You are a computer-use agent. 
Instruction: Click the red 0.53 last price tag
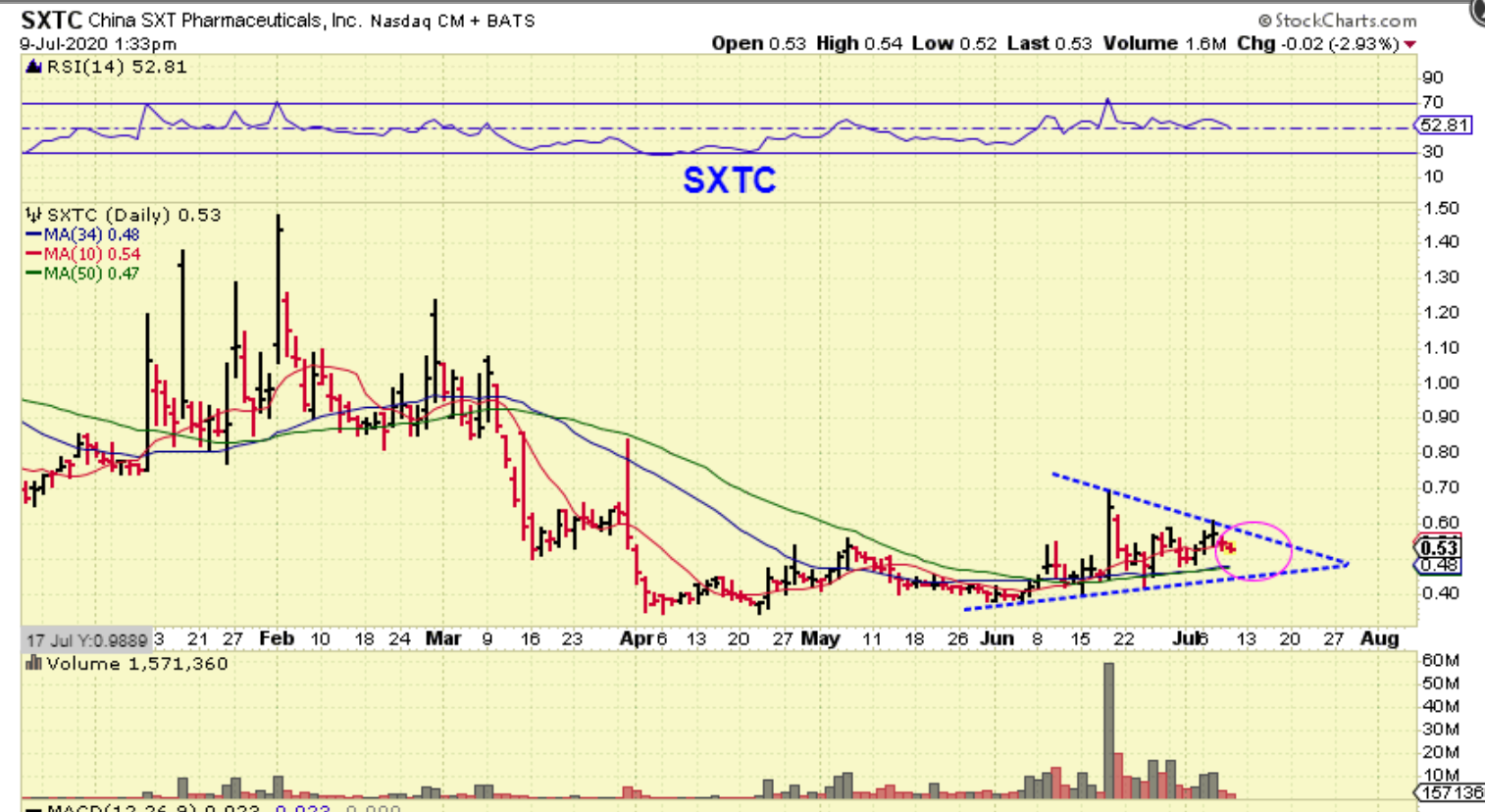[1439, 547]
